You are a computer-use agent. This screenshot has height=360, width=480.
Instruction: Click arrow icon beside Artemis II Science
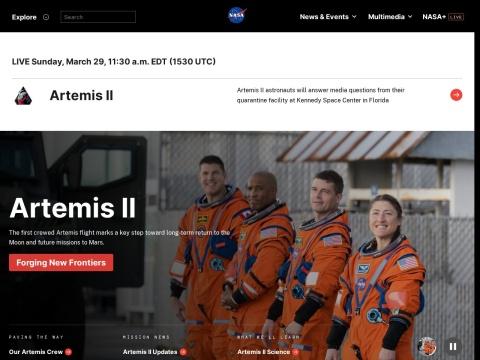[x=295, y=352]
